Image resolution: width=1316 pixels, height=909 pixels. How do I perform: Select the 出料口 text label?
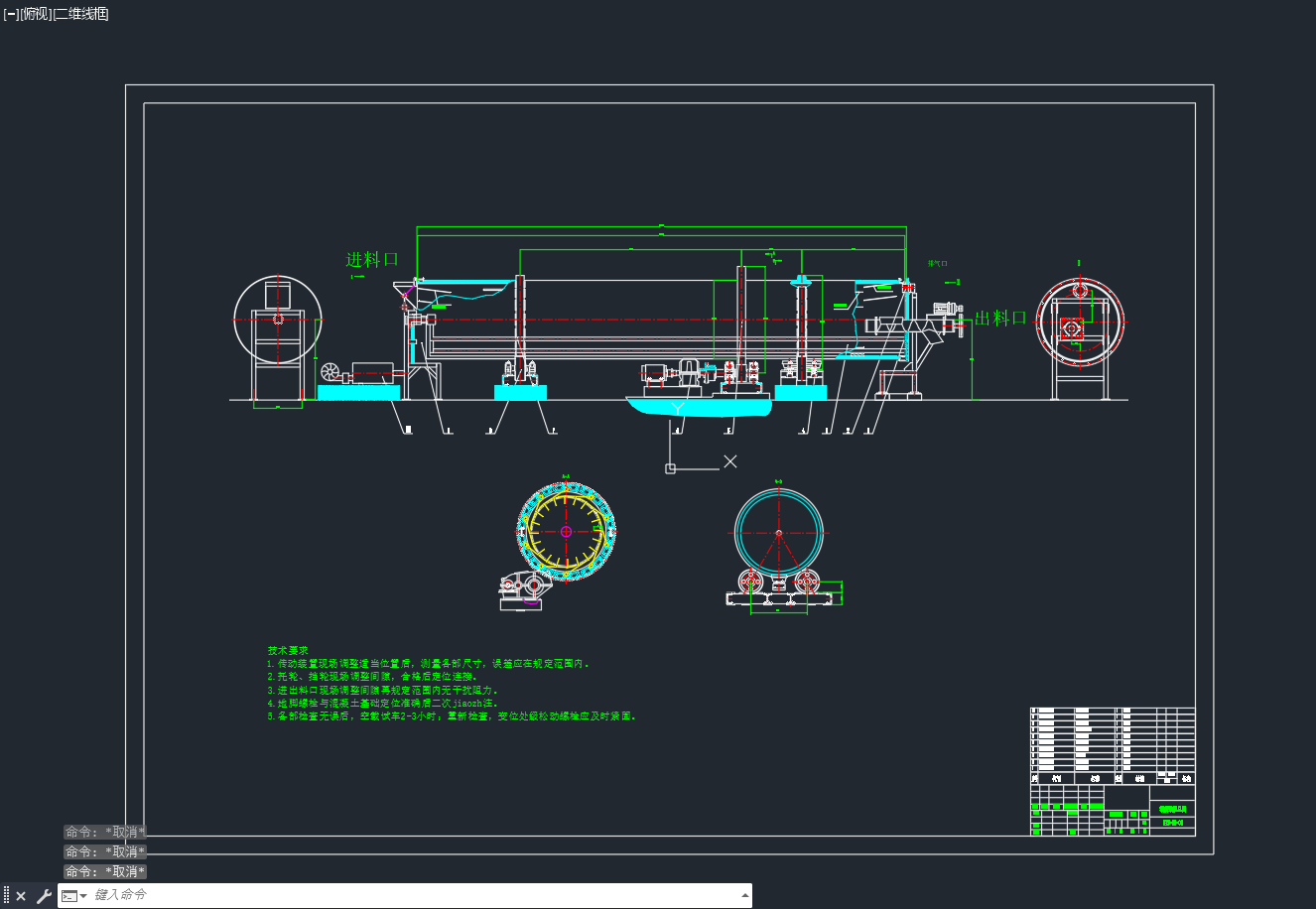point(1000,318)
